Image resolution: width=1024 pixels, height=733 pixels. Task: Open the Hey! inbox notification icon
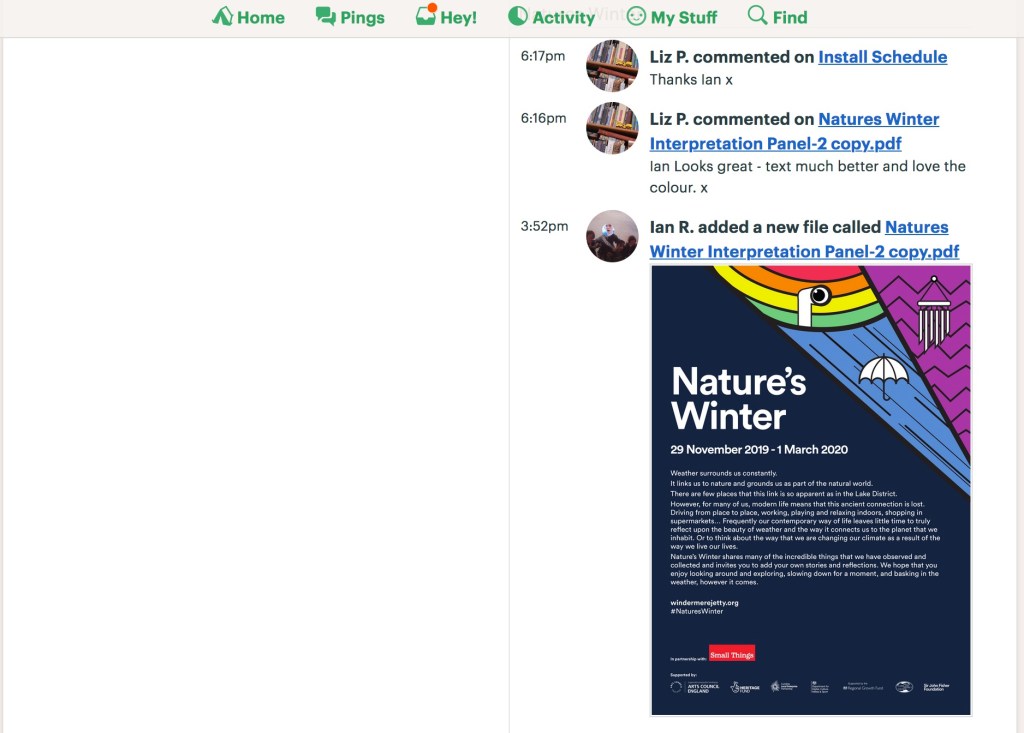pos(426,15)
